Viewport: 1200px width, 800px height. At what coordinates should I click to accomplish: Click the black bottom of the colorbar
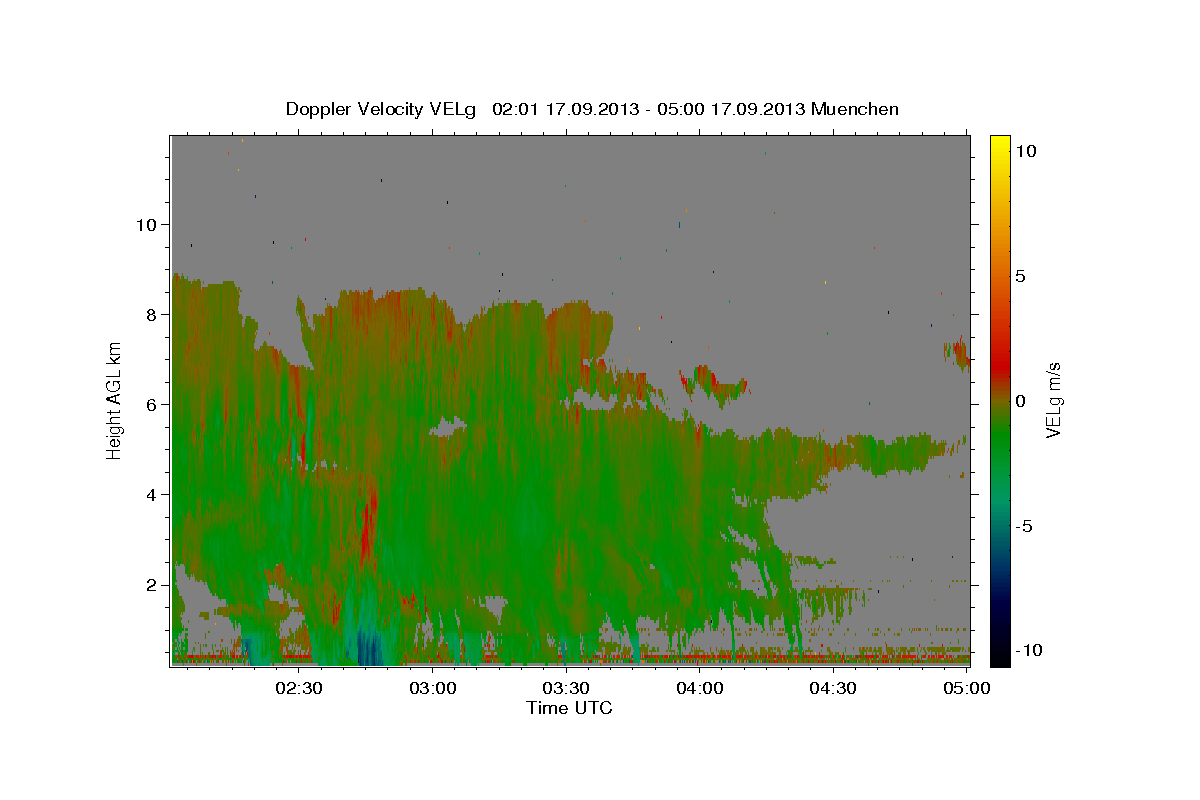pos(1000,655)
